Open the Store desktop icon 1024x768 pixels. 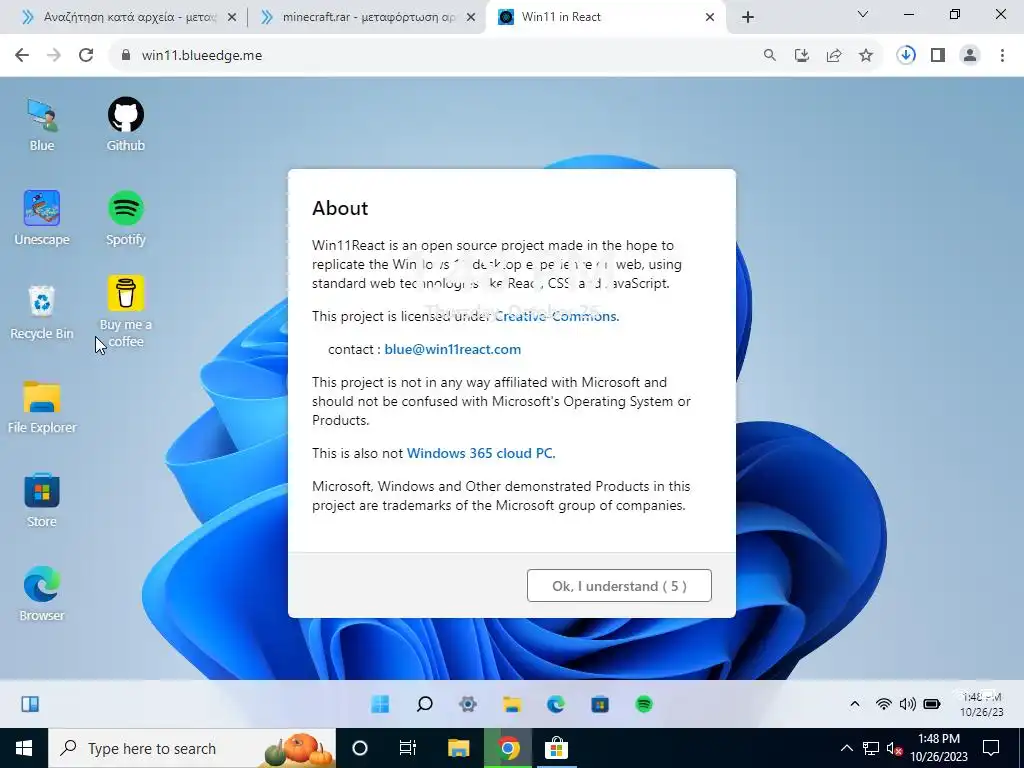point(42,501)
